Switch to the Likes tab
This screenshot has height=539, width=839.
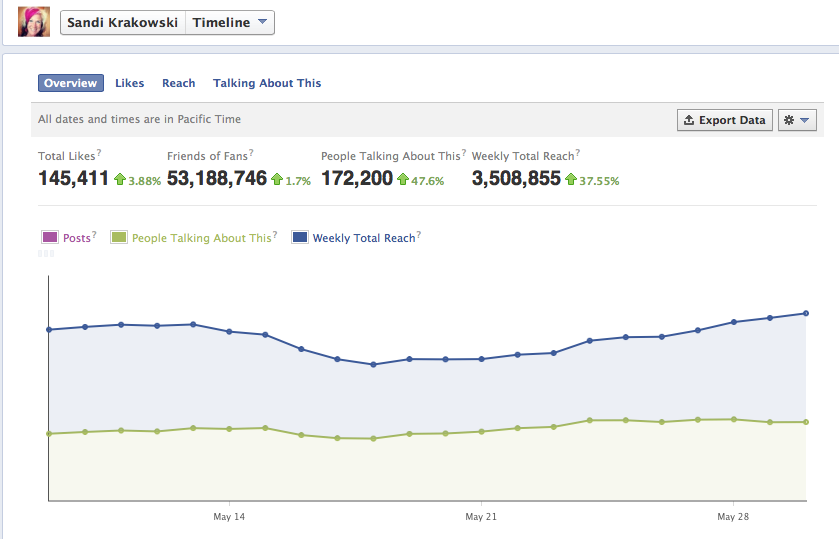[x=129, y=83]
